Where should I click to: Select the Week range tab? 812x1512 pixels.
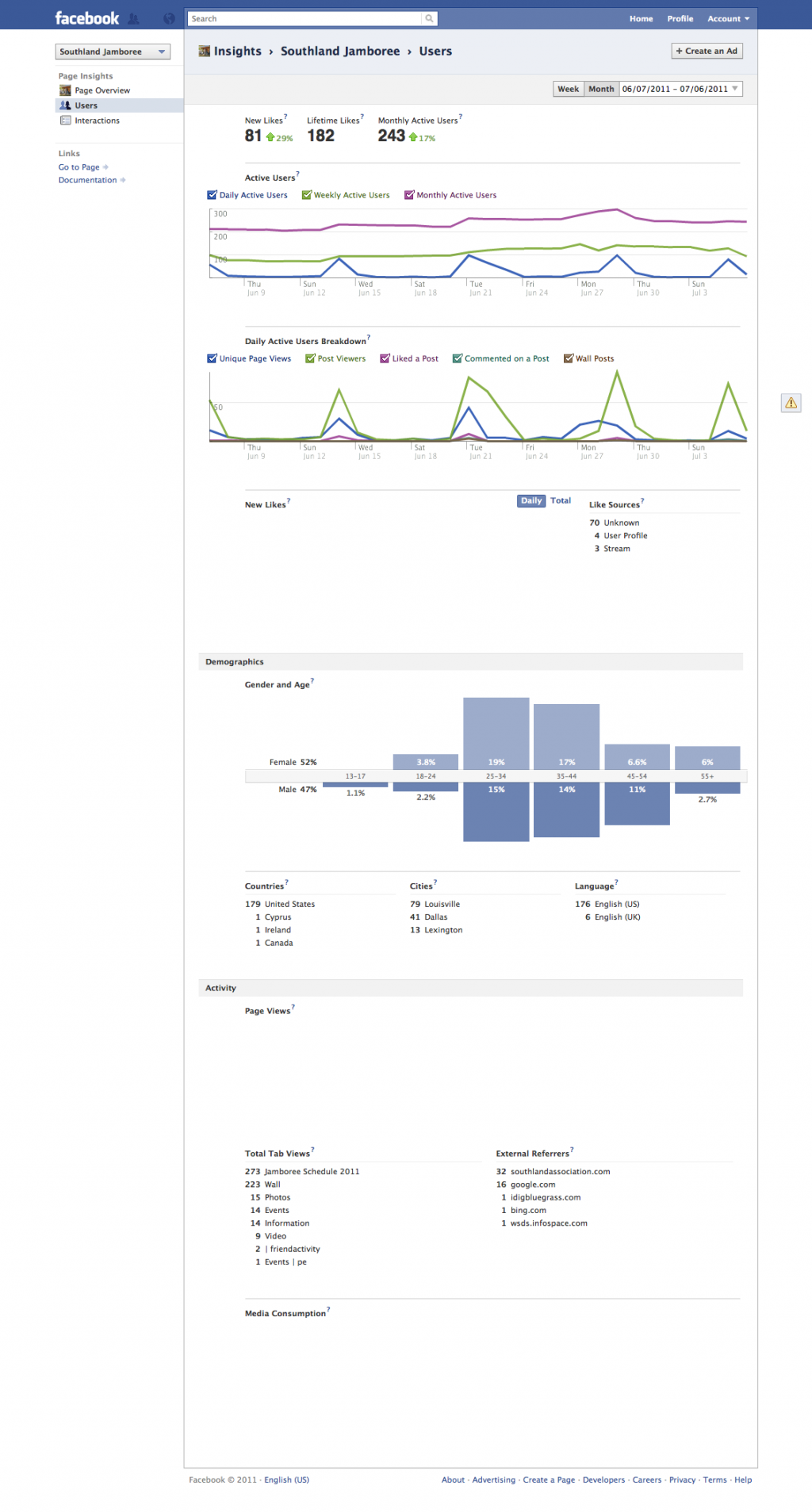568,89
